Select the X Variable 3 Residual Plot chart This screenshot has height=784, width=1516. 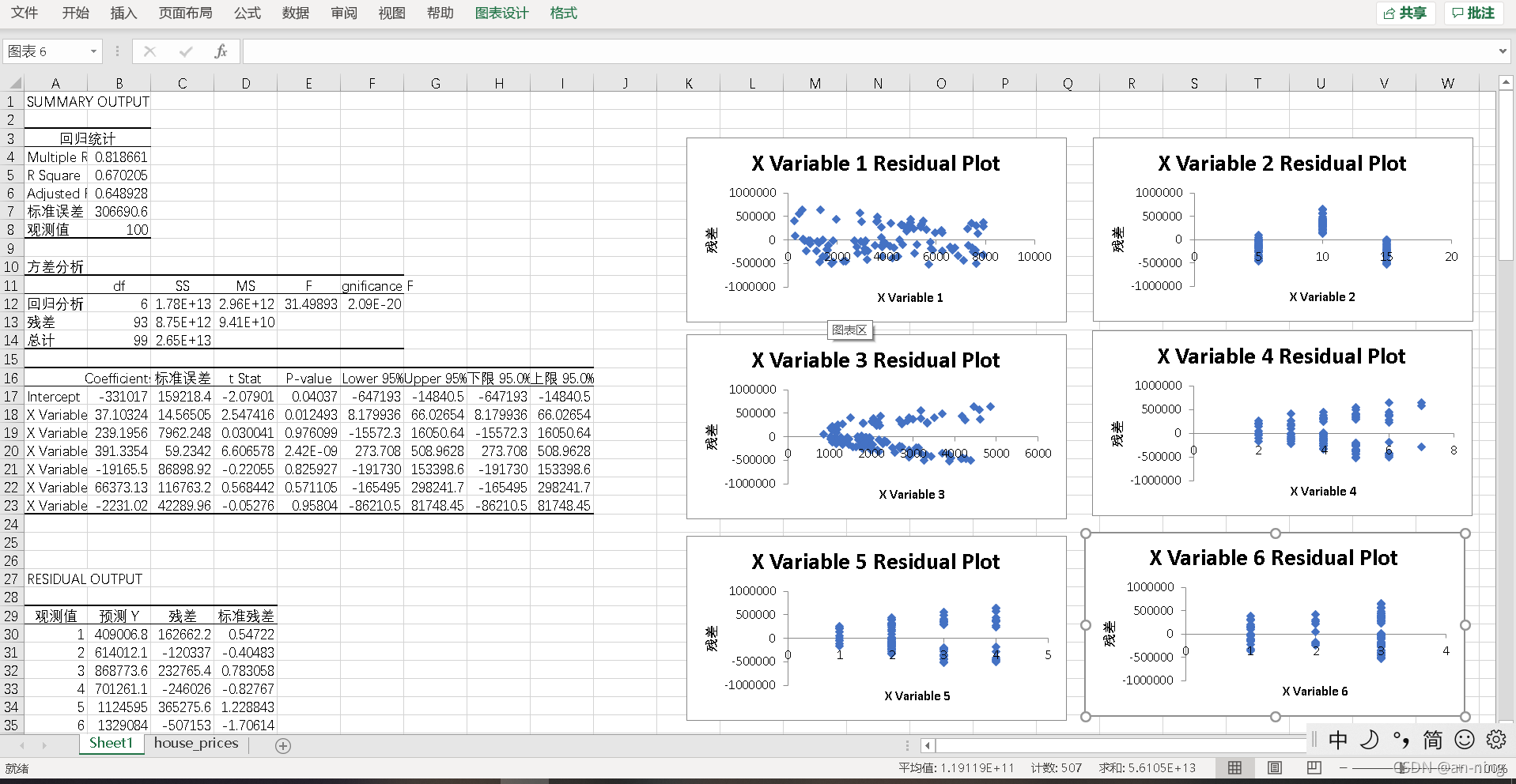point(876,427)
